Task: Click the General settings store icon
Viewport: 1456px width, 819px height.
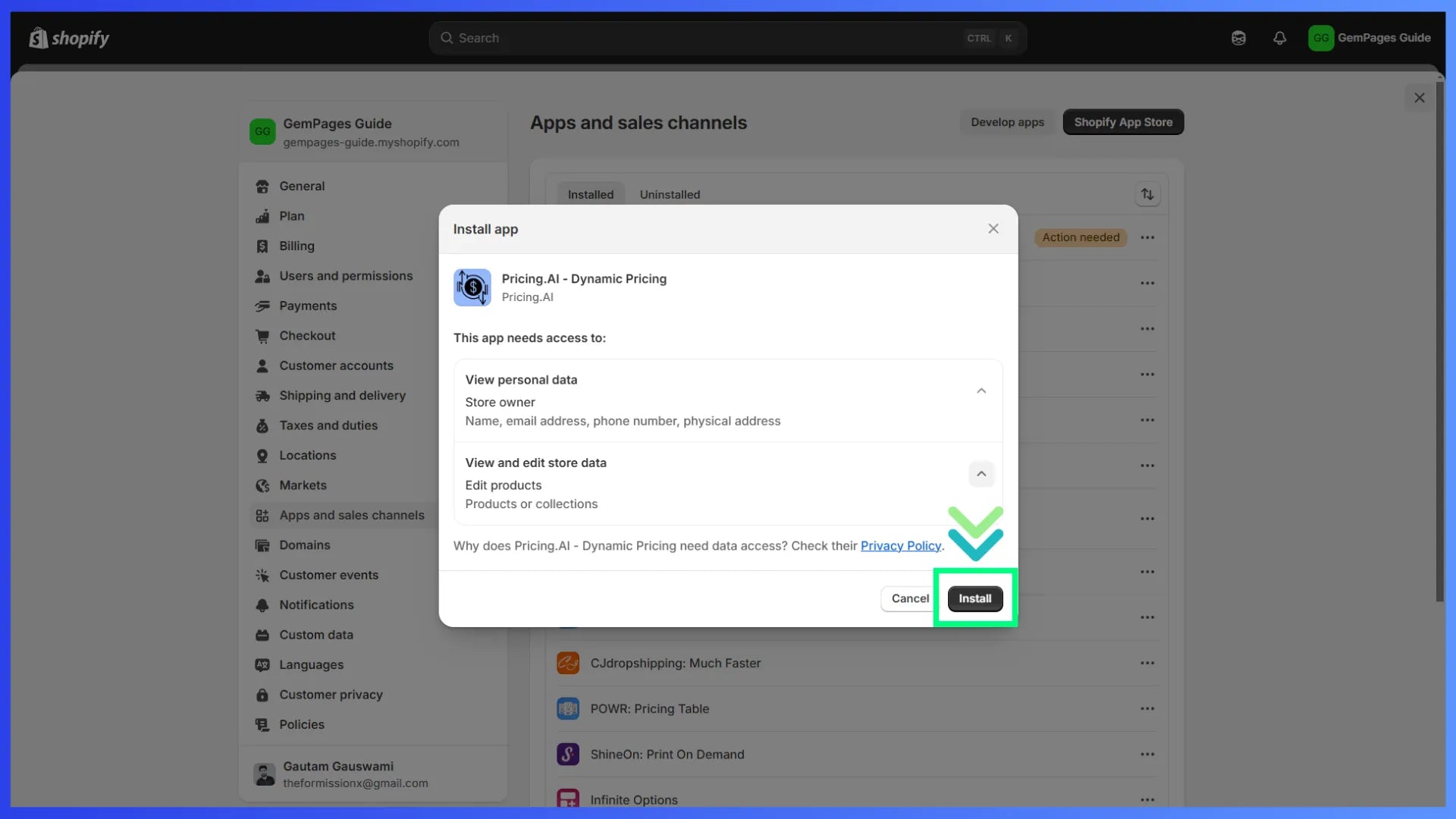Action: (x=262, y=187)
